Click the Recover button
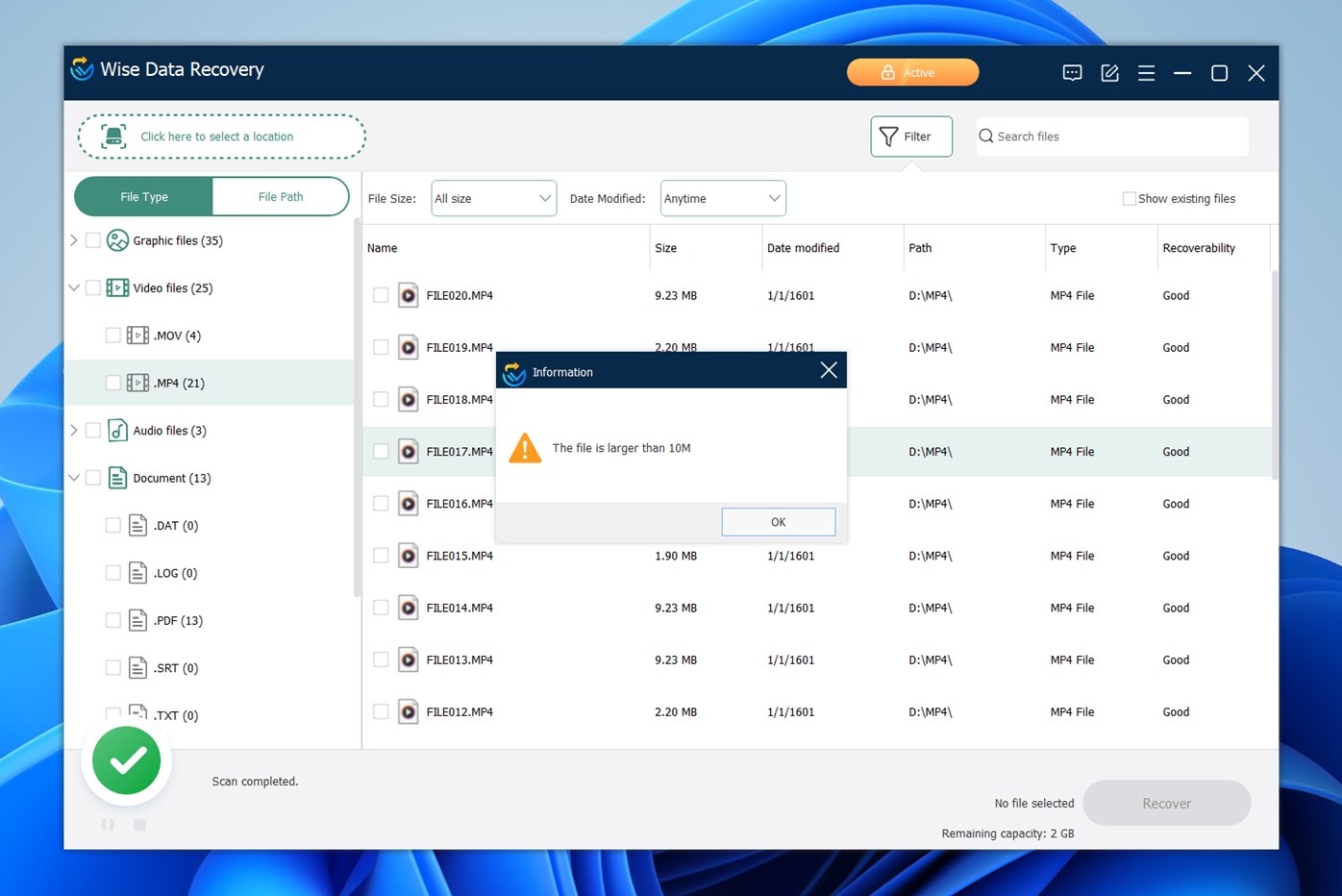 (x=1166, y=803)
